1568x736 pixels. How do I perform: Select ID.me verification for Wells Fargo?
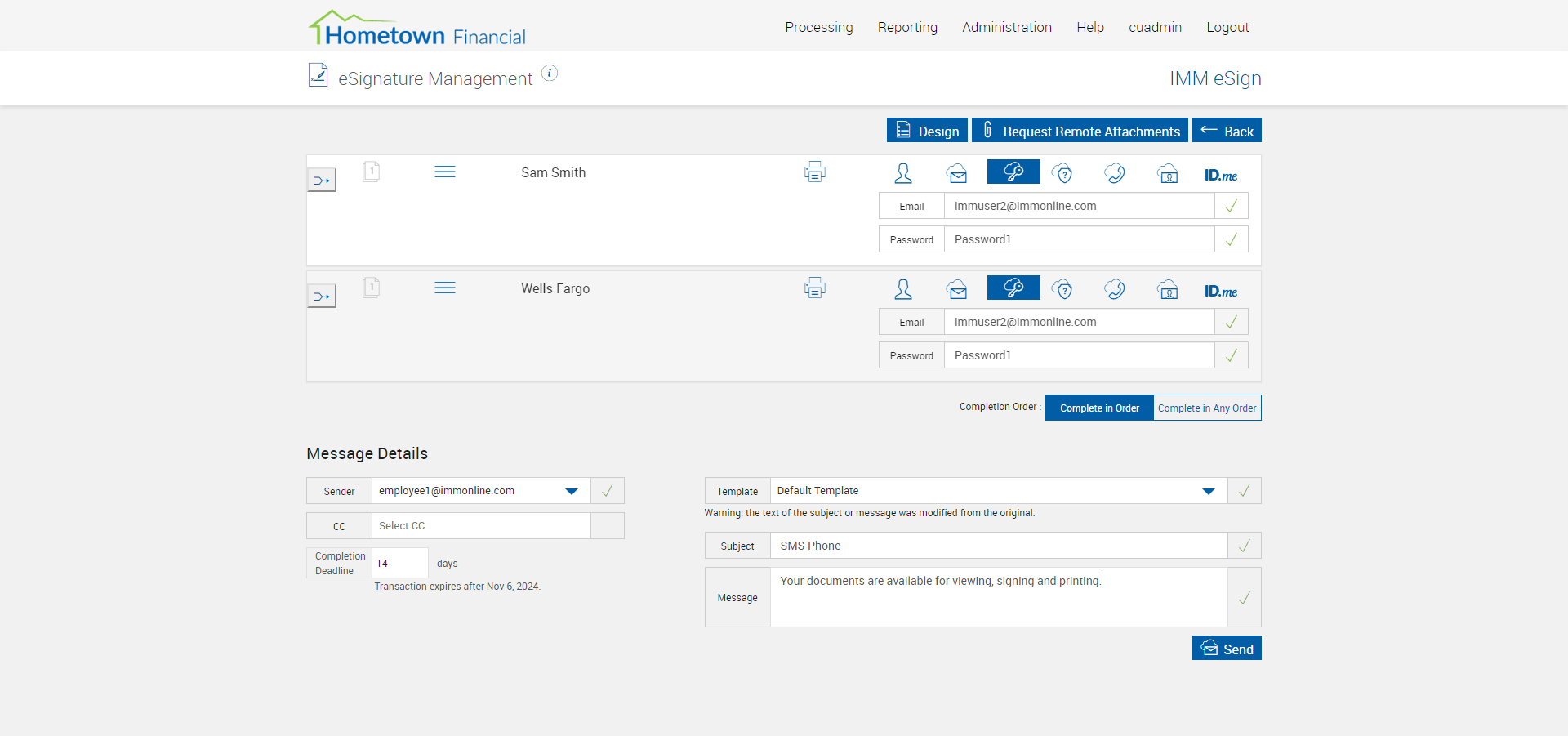(1220, 291)
